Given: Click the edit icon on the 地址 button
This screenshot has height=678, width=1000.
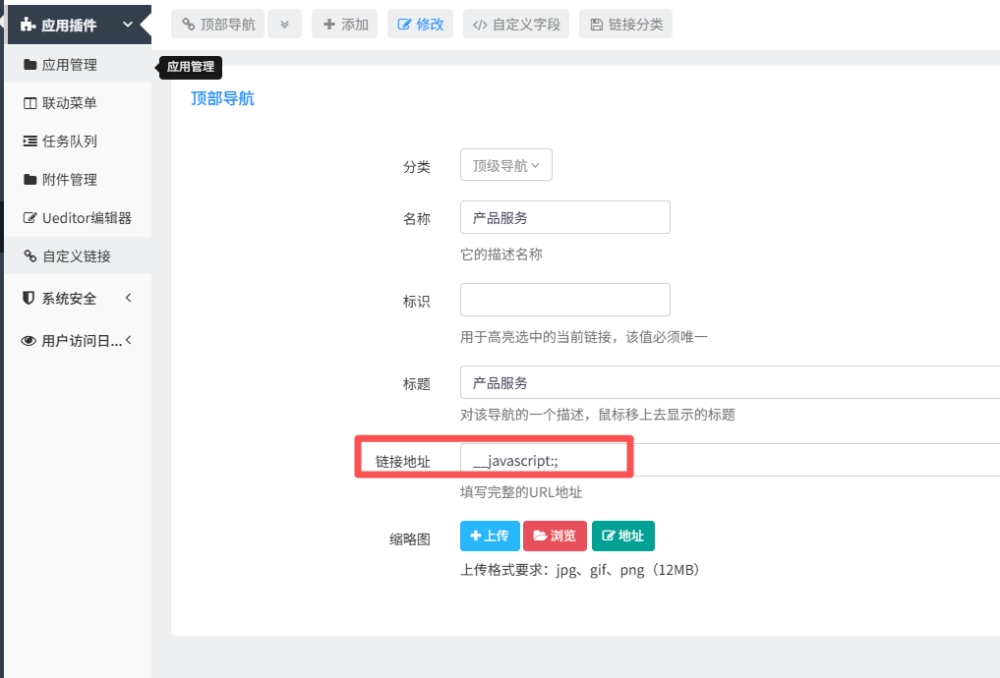Looking at the screenshot, I should click(608, 536).
